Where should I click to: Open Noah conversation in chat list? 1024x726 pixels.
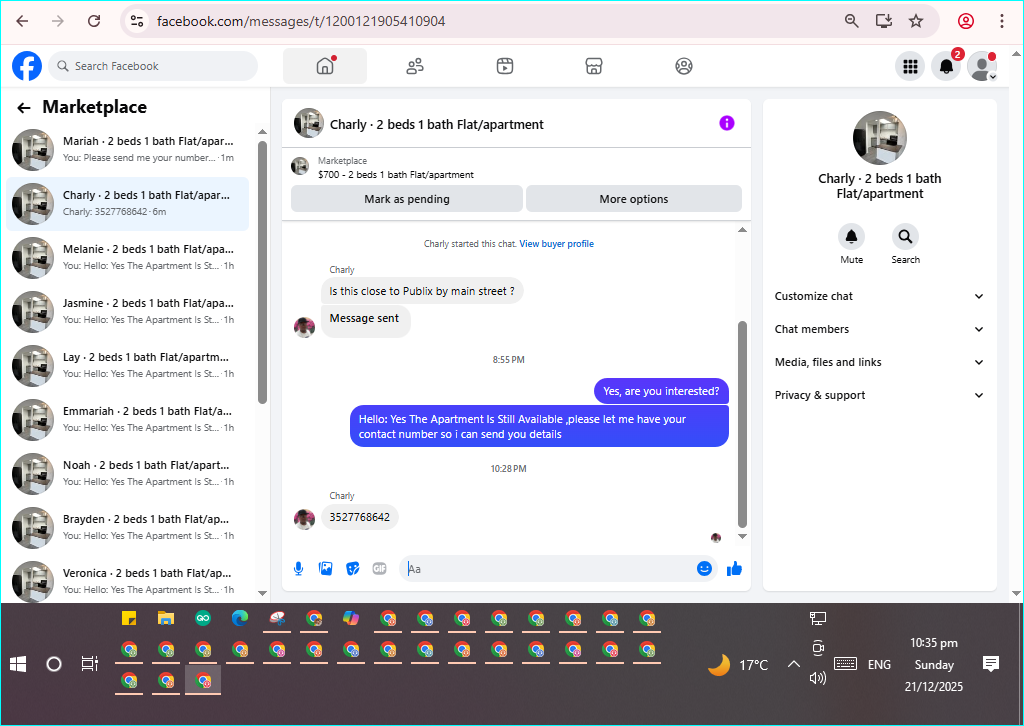pyautogui.click(x=128, y=473)
